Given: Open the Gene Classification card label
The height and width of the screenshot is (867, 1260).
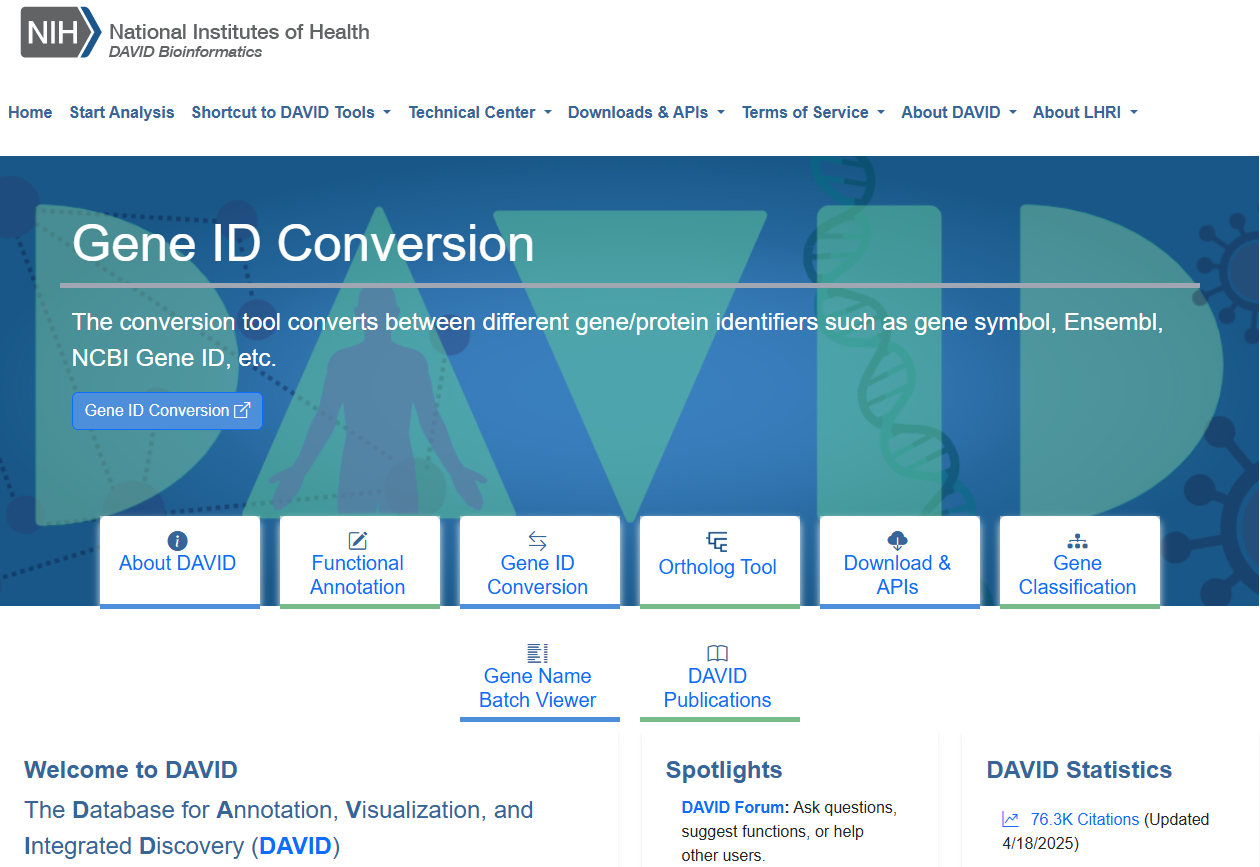Looking at the screenshot, I should point(1078,575).
